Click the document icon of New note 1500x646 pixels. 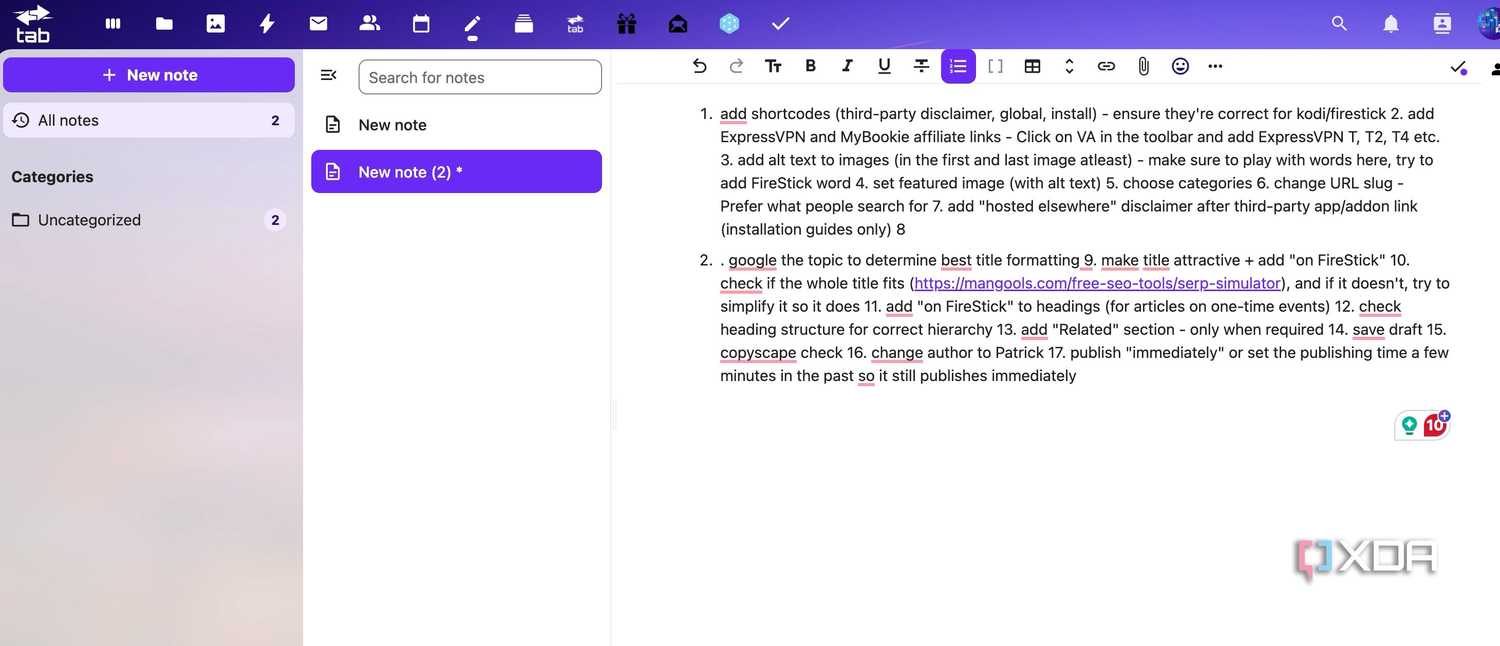pos(333,125)
